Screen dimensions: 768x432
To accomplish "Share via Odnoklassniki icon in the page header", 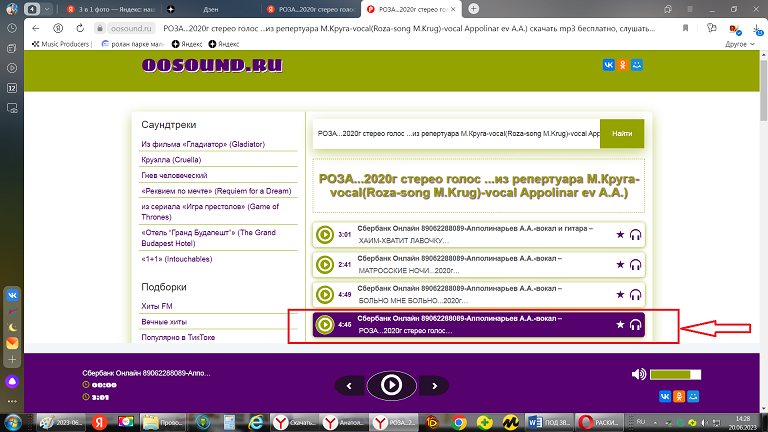I will [x=623, y=65].
